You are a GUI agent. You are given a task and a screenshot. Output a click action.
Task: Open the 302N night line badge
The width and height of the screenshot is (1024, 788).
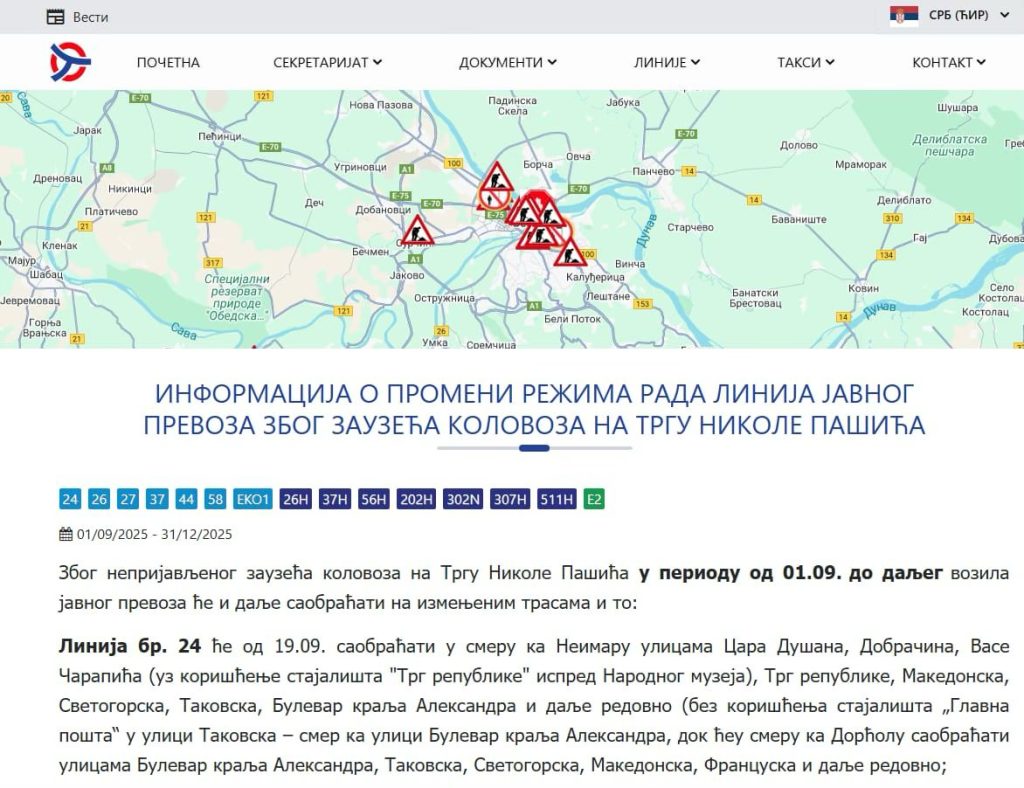tap(463, 499)
